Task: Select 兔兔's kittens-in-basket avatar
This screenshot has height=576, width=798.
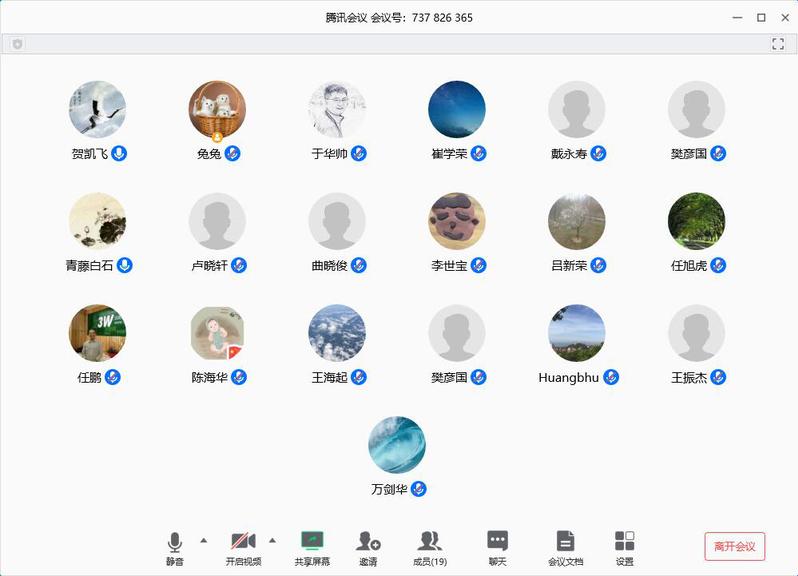Action: point(217,109)
